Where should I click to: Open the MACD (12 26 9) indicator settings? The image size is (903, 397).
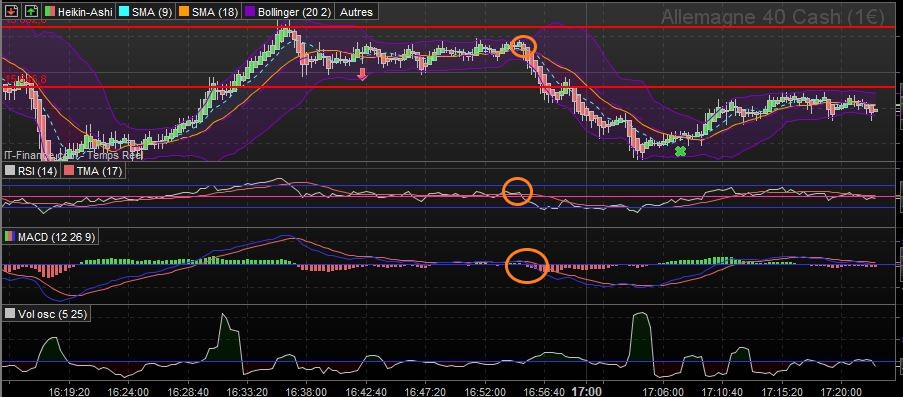tap(51, 237)
